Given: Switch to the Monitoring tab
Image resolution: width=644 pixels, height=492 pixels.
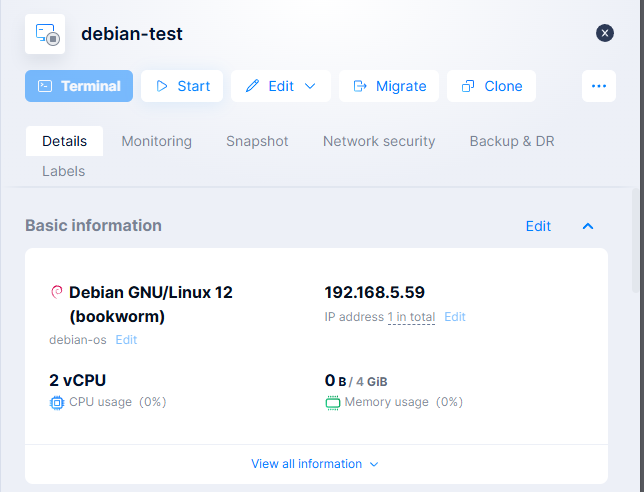Looking at the screenshot, I should pos(156,141).
